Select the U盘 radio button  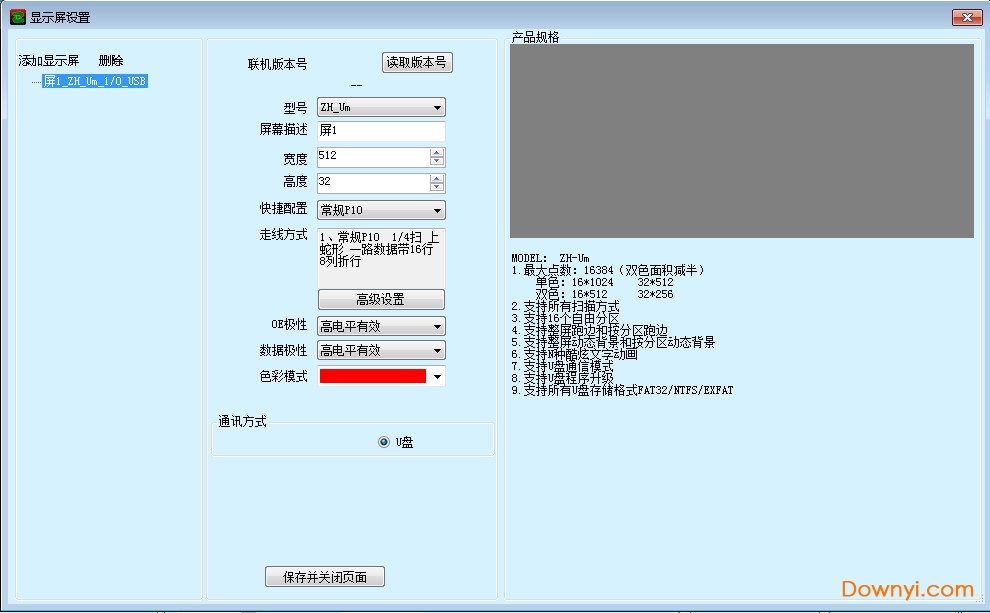point(385,442)
